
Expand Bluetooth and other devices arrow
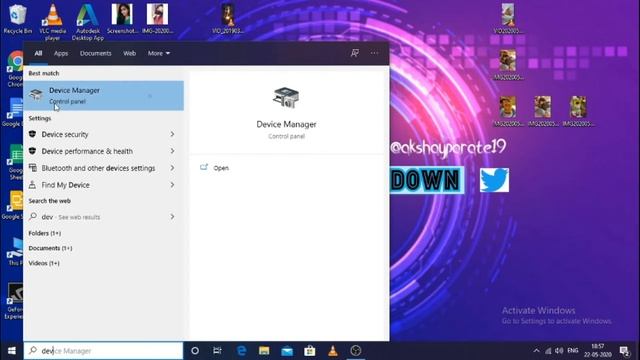tap(172, 168)
